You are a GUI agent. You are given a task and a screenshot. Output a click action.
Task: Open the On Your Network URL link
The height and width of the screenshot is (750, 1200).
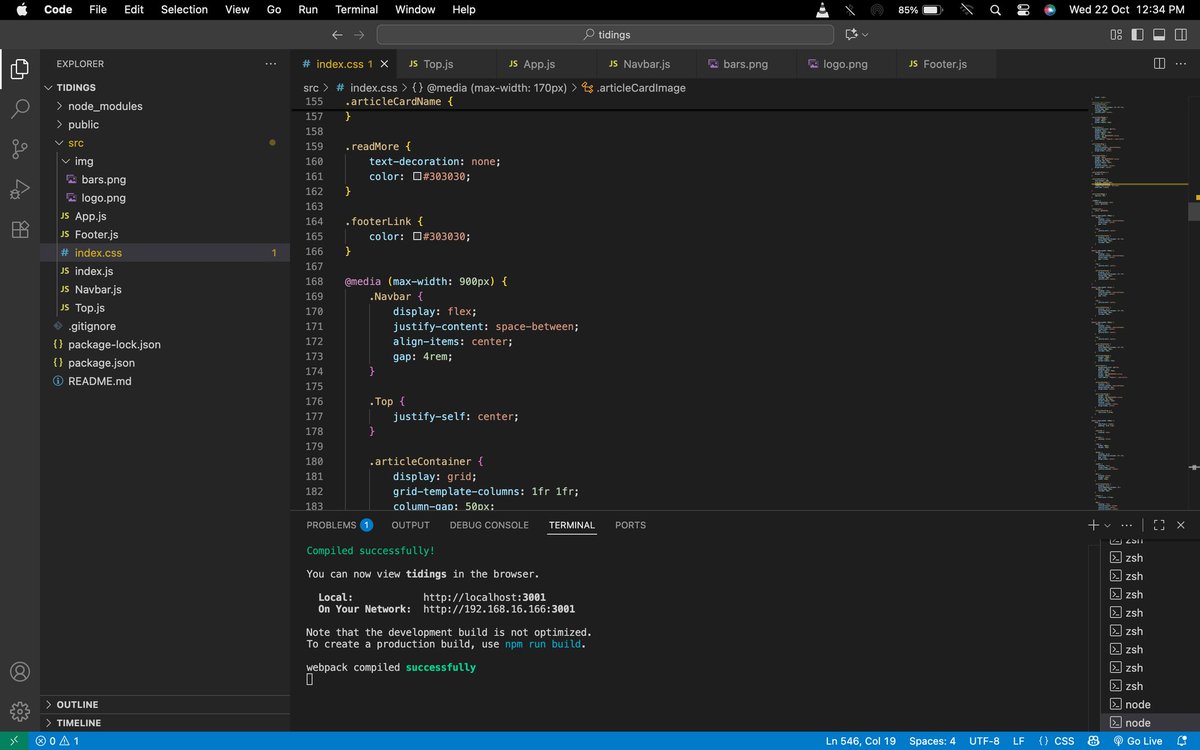point(499,609)
